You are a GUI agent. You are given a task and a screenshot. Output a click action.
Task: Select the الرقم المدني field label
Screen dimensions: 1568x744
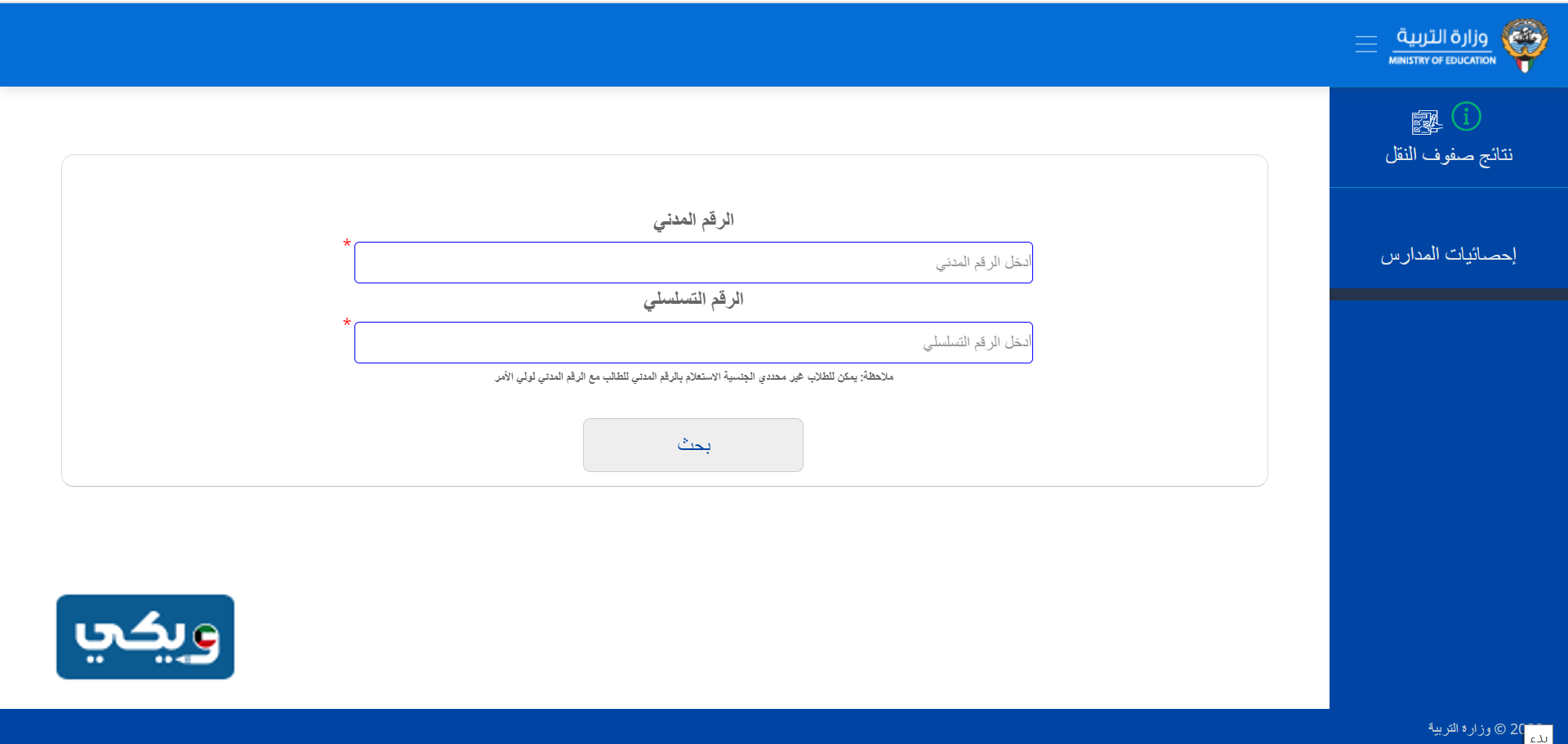tap(693, 219)
